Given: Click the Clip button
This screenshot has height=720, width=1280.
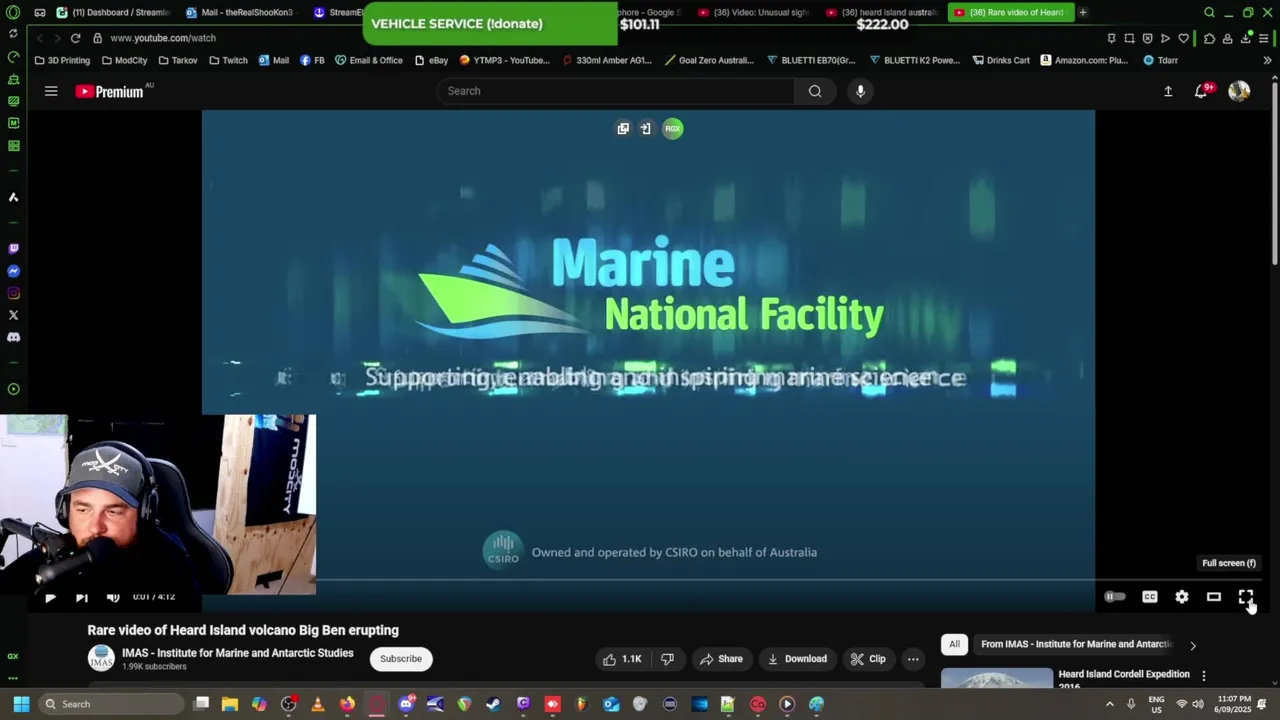Looking at the screenshot, I should pos(868,659).
